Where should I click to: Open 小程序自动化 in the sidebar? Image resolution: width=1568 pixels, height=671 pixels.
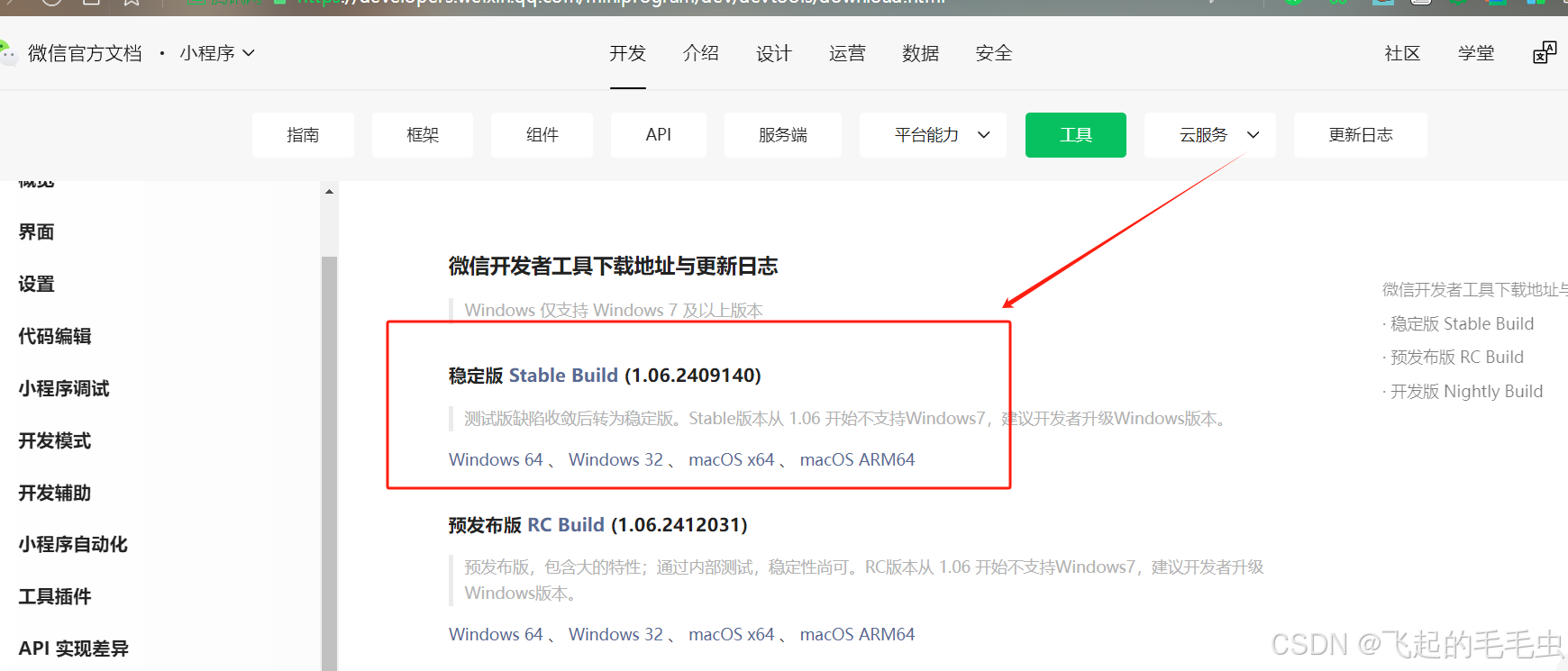(73, 544)
